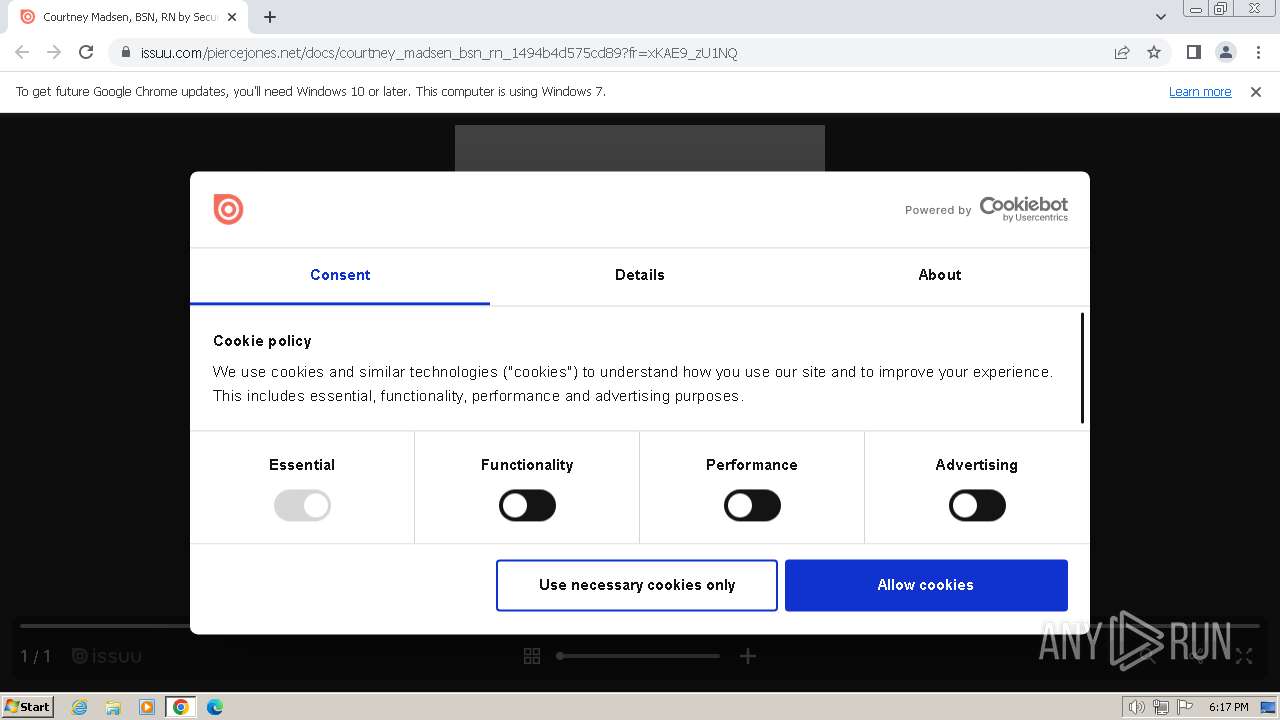Select the Courtney Madsen, BSN, RN tab
The width and height of the screenshot is (1280, 720).
pos(129,17)
